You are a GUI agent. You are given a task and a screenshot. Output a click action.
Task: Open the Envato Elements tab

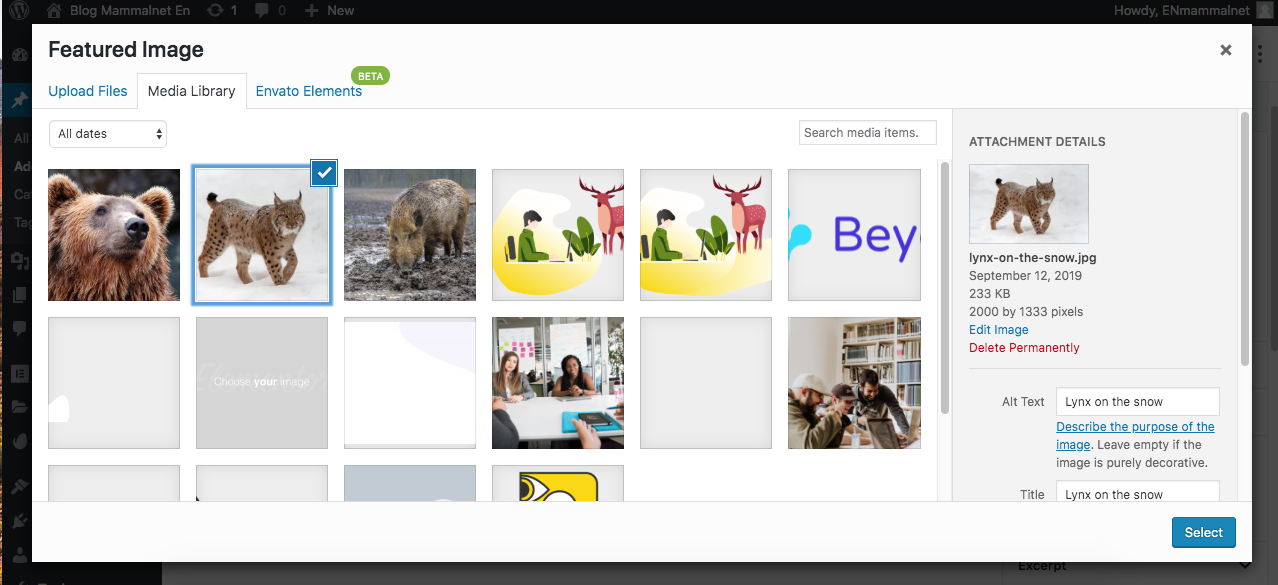(309, 91)
